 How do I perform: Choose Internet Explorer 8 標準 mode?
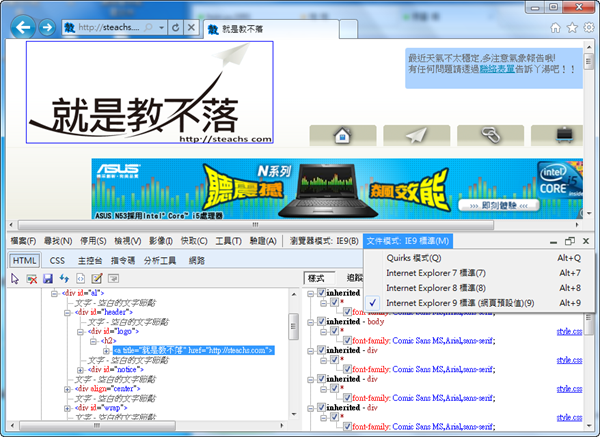[479, 288]
